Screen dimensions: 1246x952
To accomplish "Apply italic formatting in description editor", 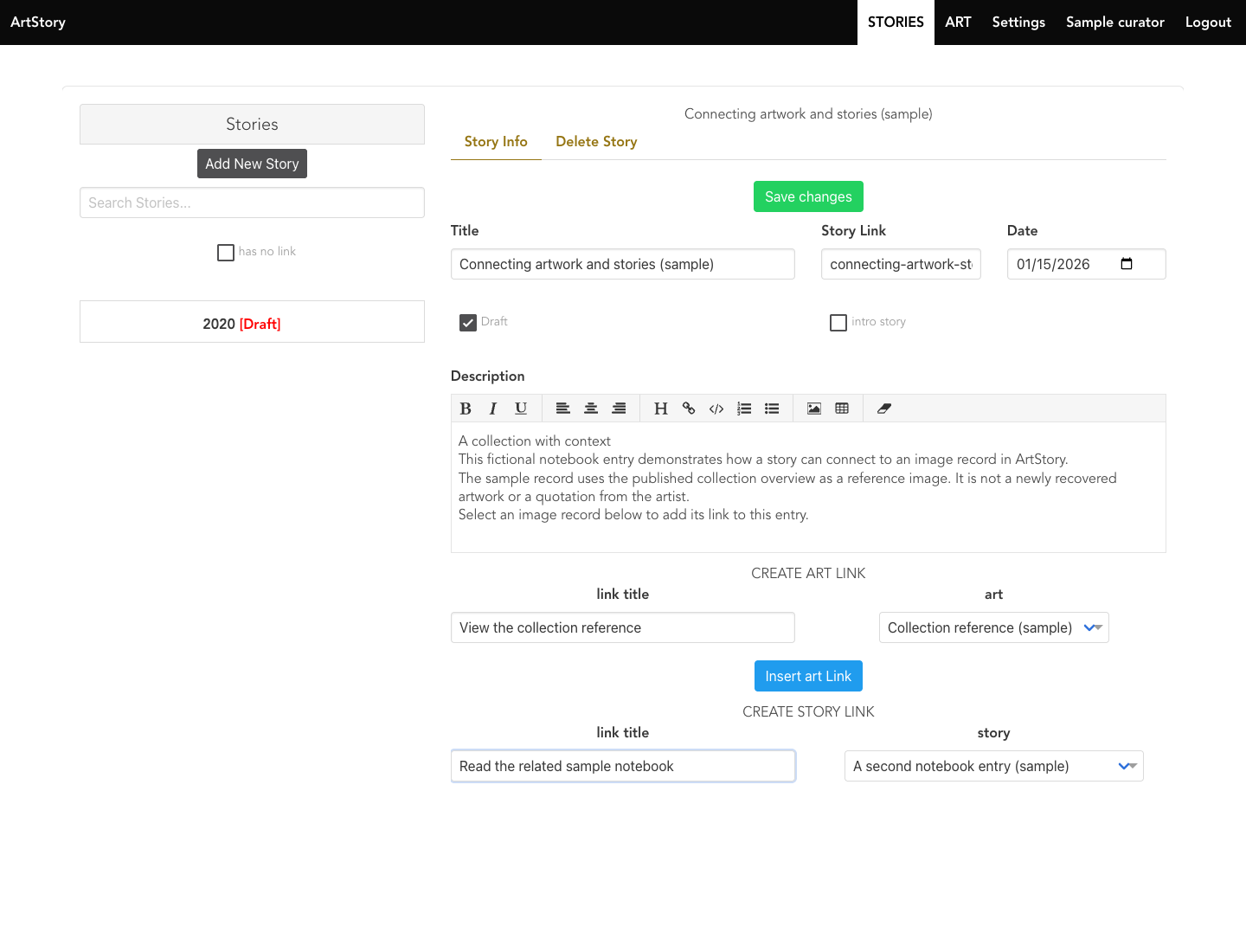I will [x=493, y=408].
